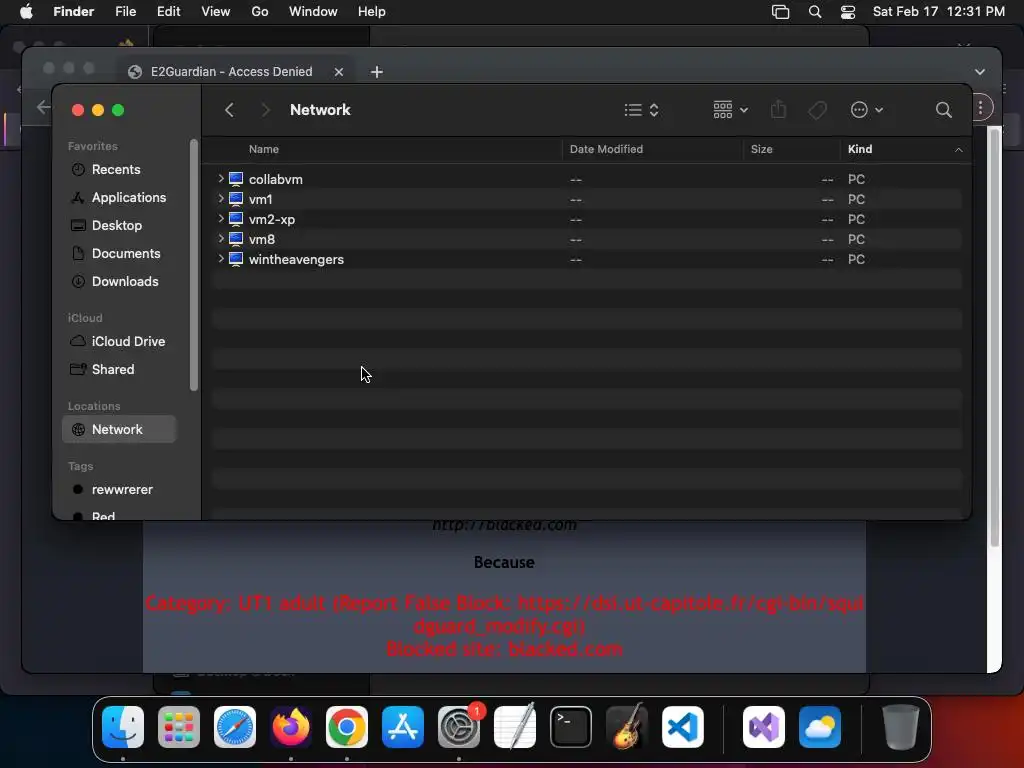This screenshot has height=768, width=1024.
Task: Open Applications in the sidebar
Action: coord(119,197)
